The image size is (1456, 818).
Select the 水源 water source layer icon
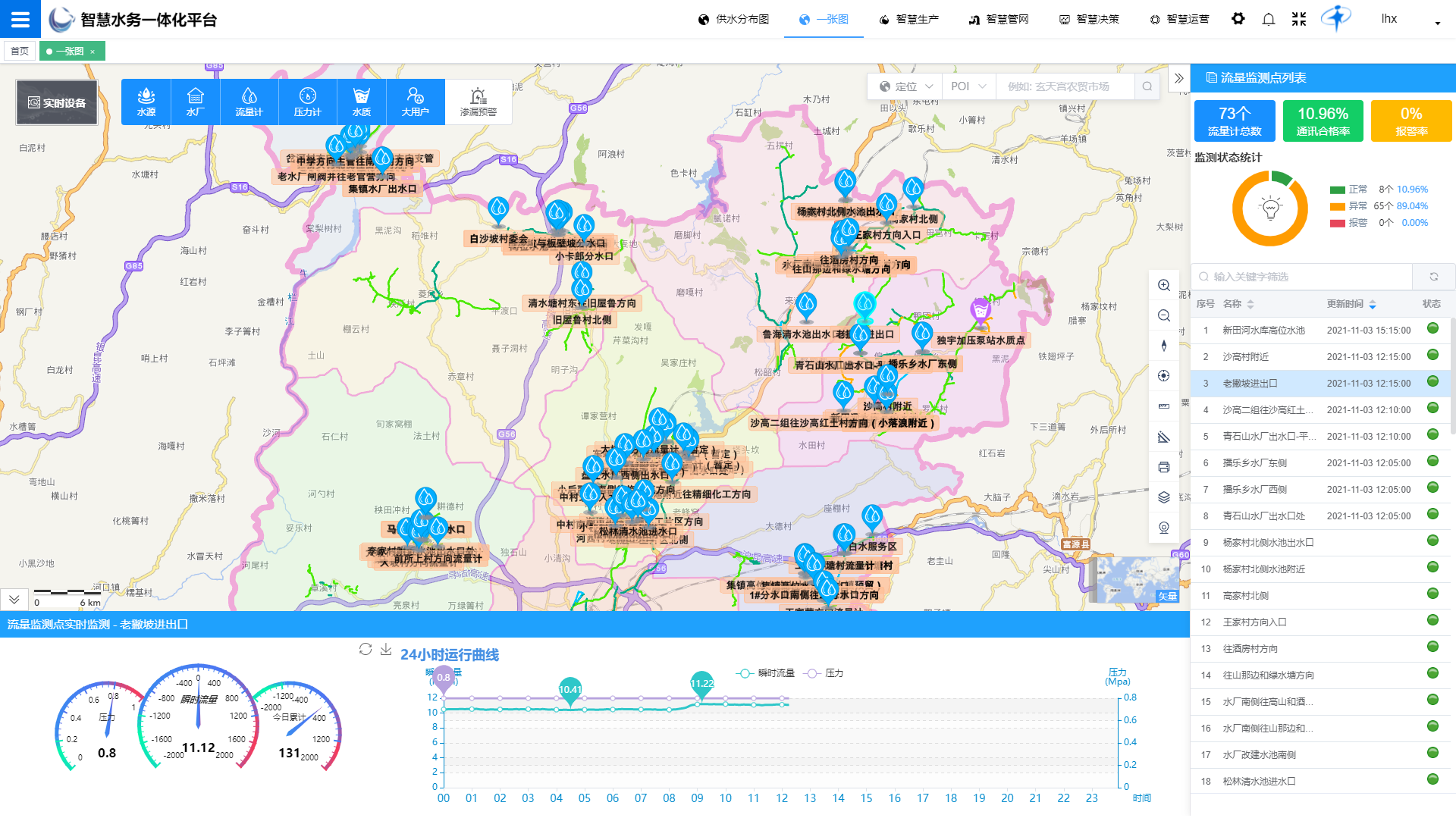pyautogui.click(x=146, y=102)
